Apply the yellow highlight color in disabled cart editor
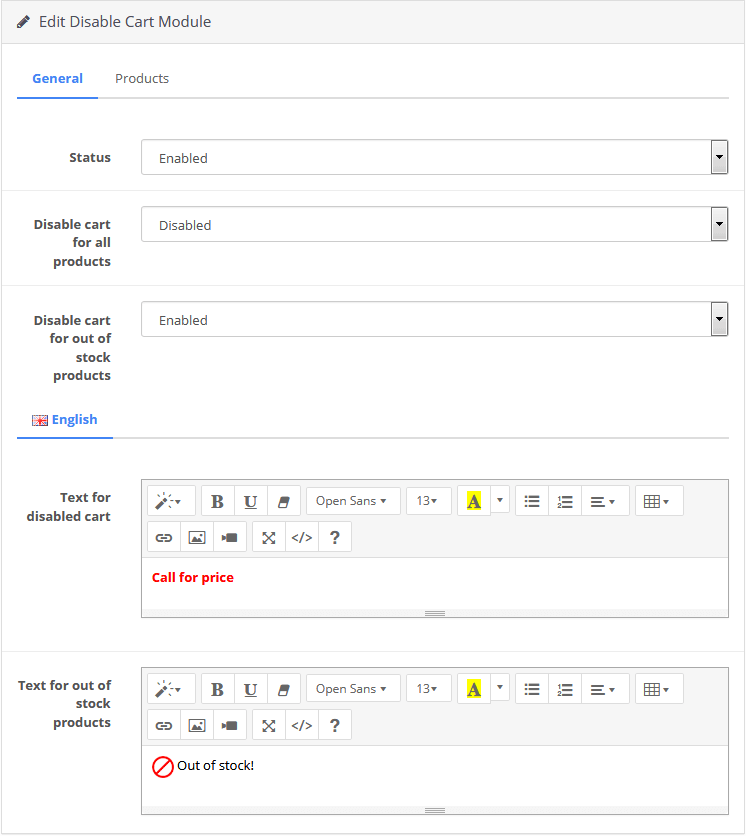 pos(474,501)
